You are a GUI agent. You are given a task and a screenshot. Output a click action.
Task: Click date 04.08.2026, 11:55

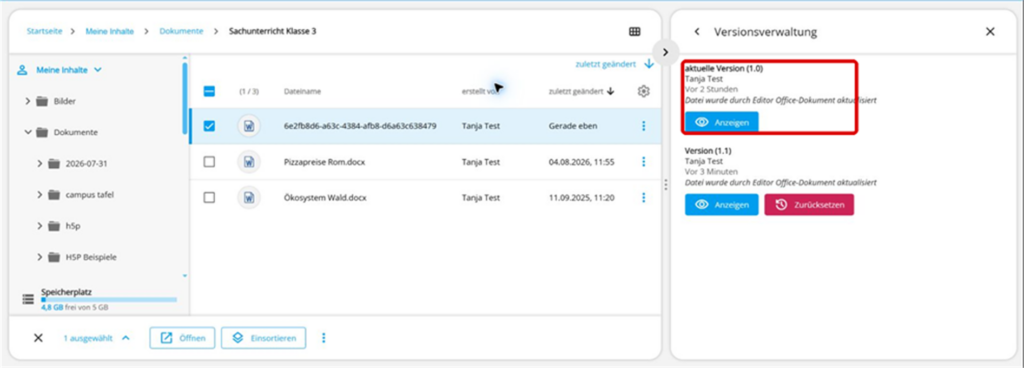pos(581,162)
